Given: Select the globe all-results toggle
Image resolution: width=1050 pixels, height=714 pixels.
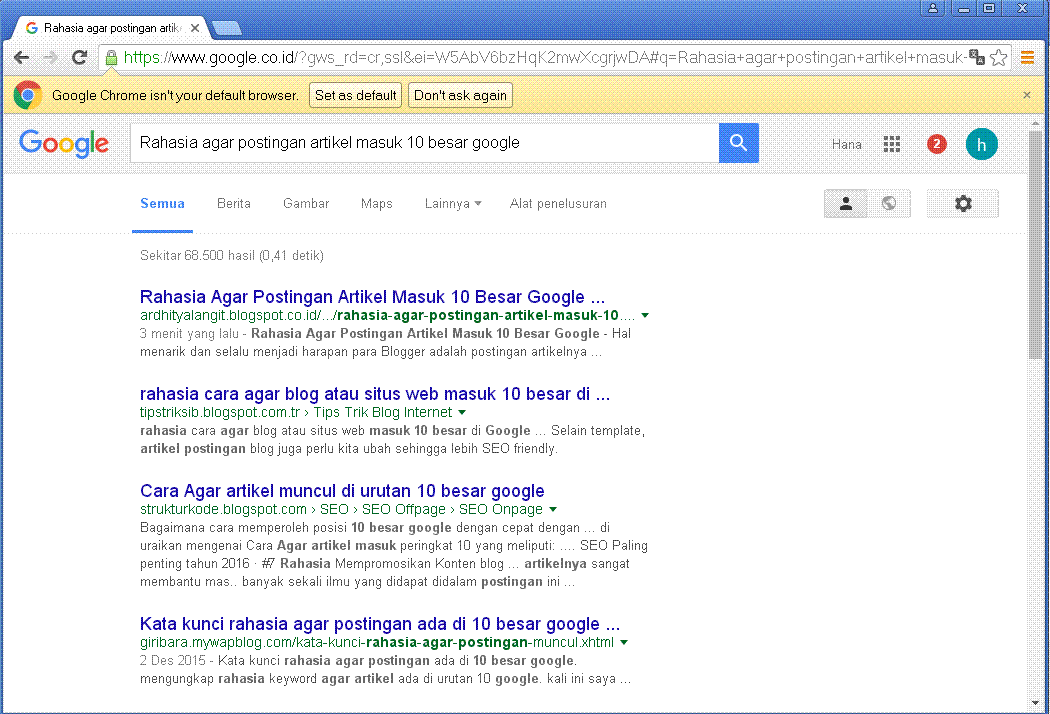Looking at the screenshot, I should click(x=889, y=204).
